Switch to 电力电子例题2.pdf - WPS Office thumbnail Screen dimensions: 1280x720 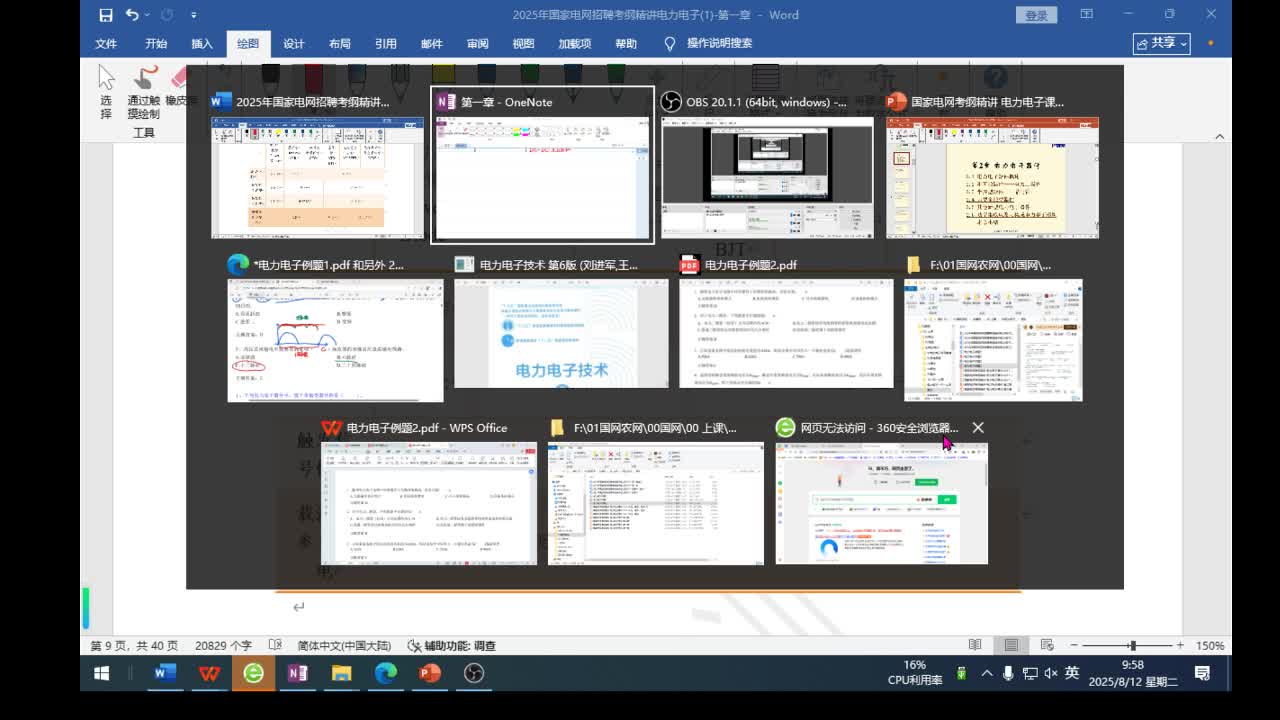coord(428,503)
